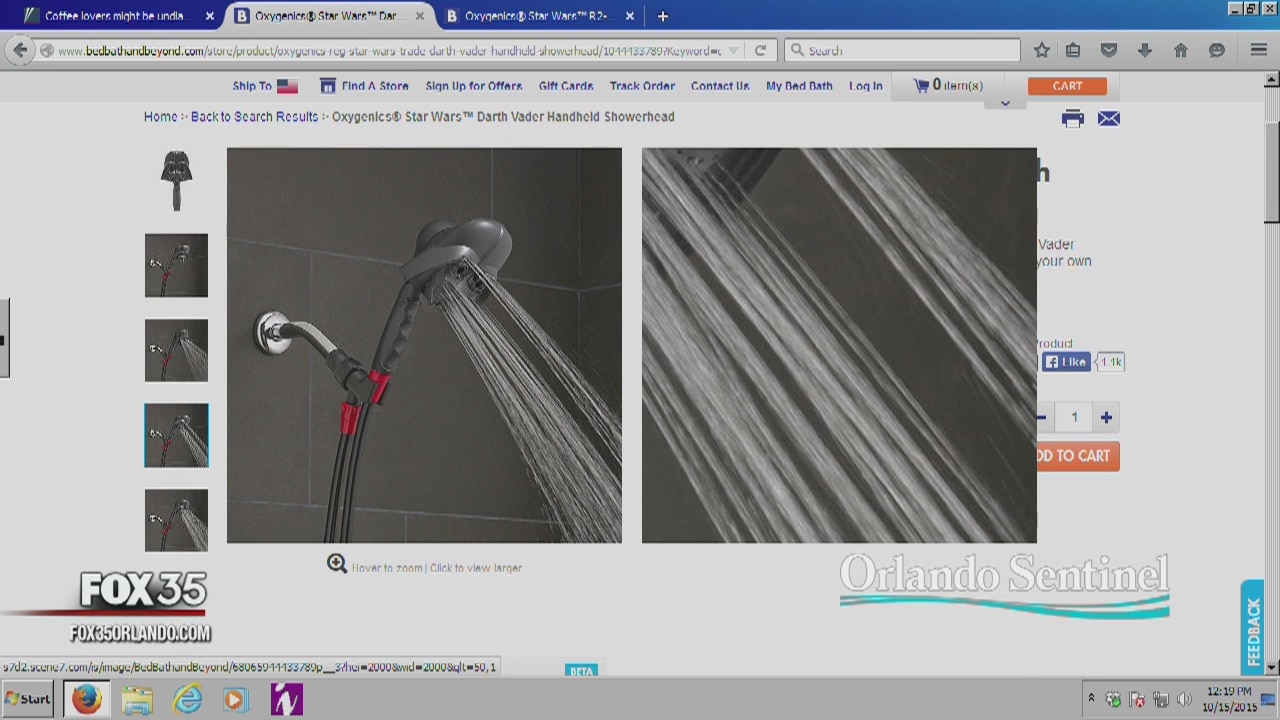Go to the browser Home page icon
This screenshot has height=720, width=1280.
1181,50
